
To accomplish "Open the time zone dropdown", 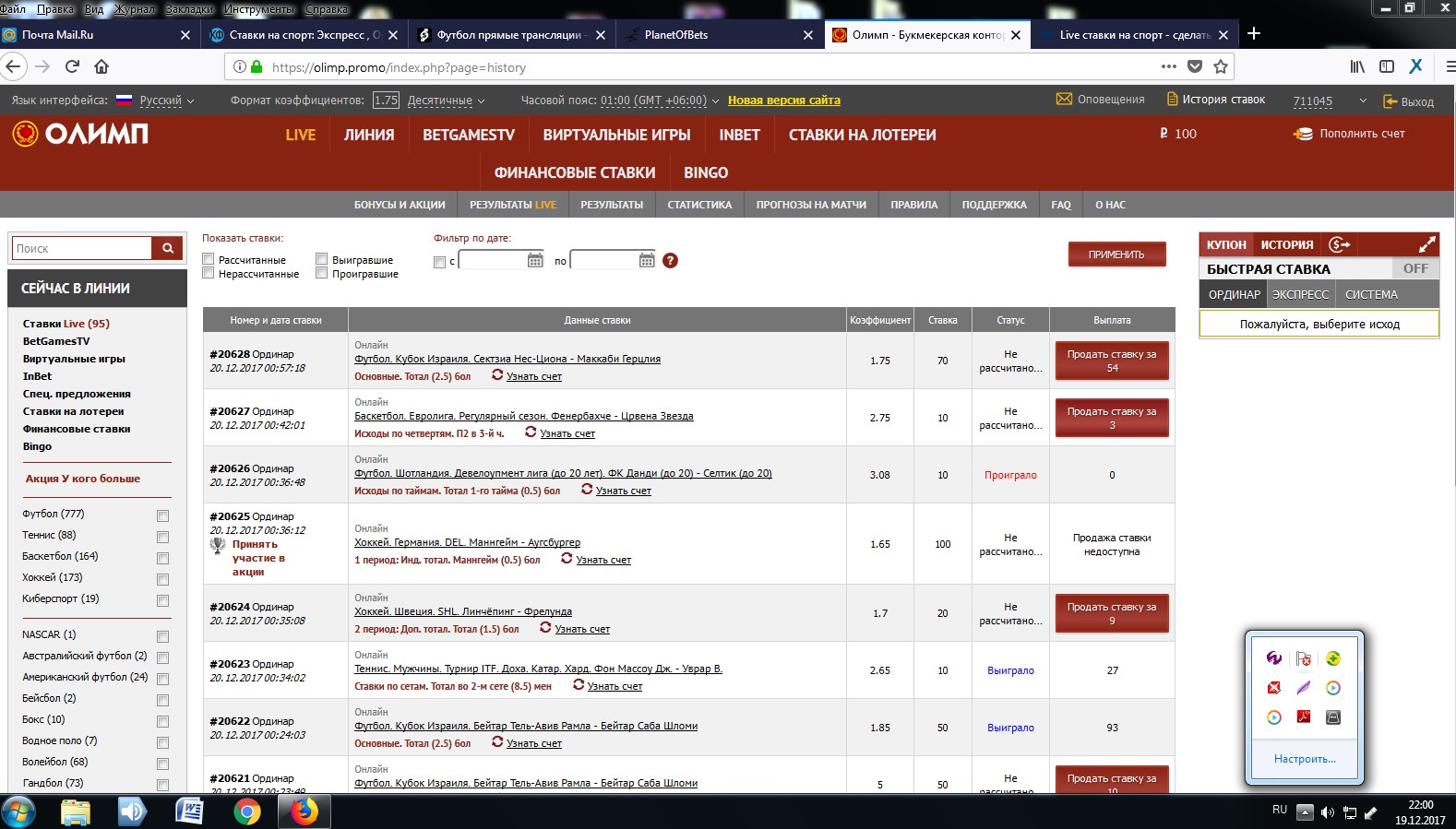I will (659, 101).
